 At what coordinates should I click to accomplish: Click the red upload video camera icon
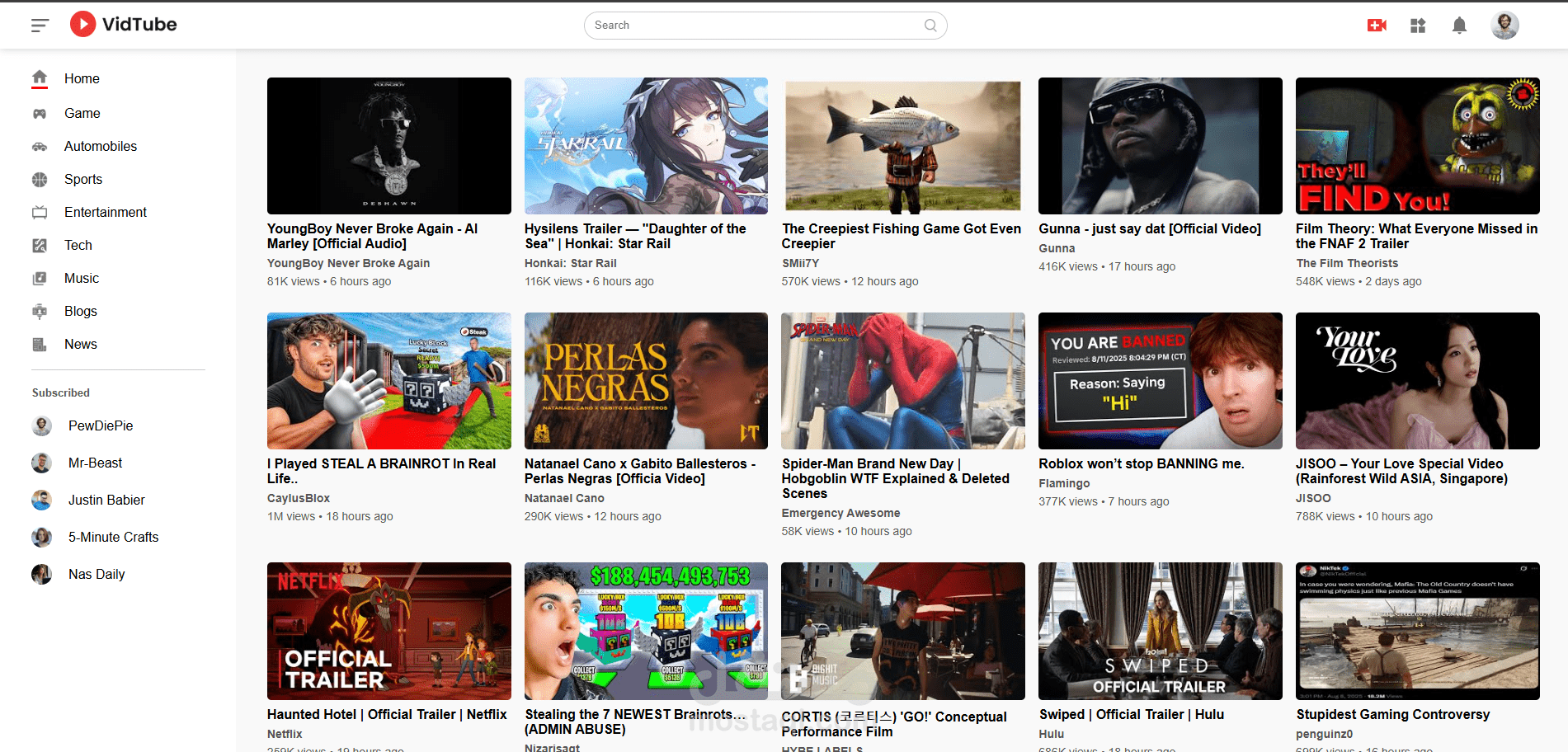coord(1377,26)
